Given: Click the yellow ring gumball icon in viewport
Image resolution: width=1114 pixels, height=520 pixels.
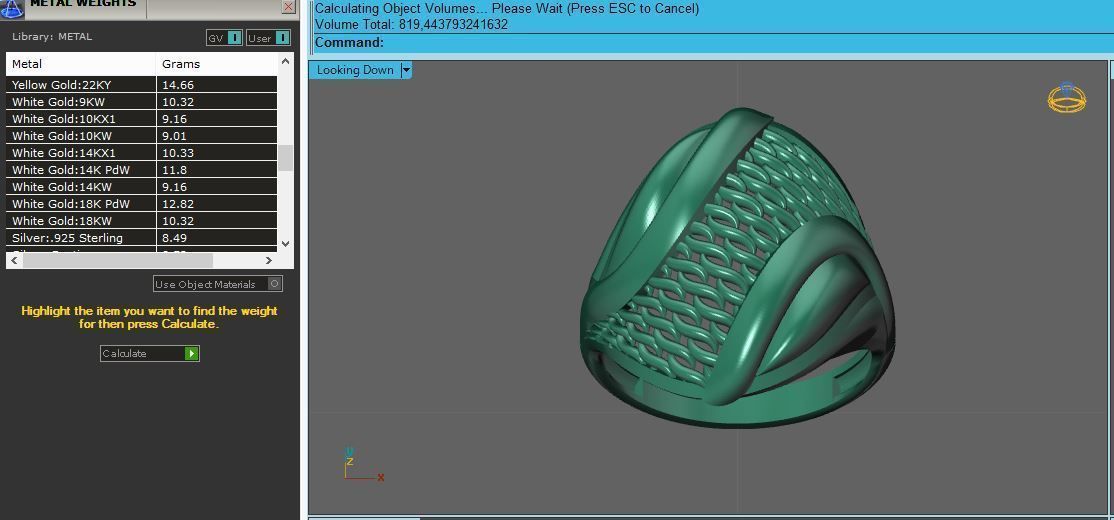Looking at the screenshot, I should point(1066,98).
